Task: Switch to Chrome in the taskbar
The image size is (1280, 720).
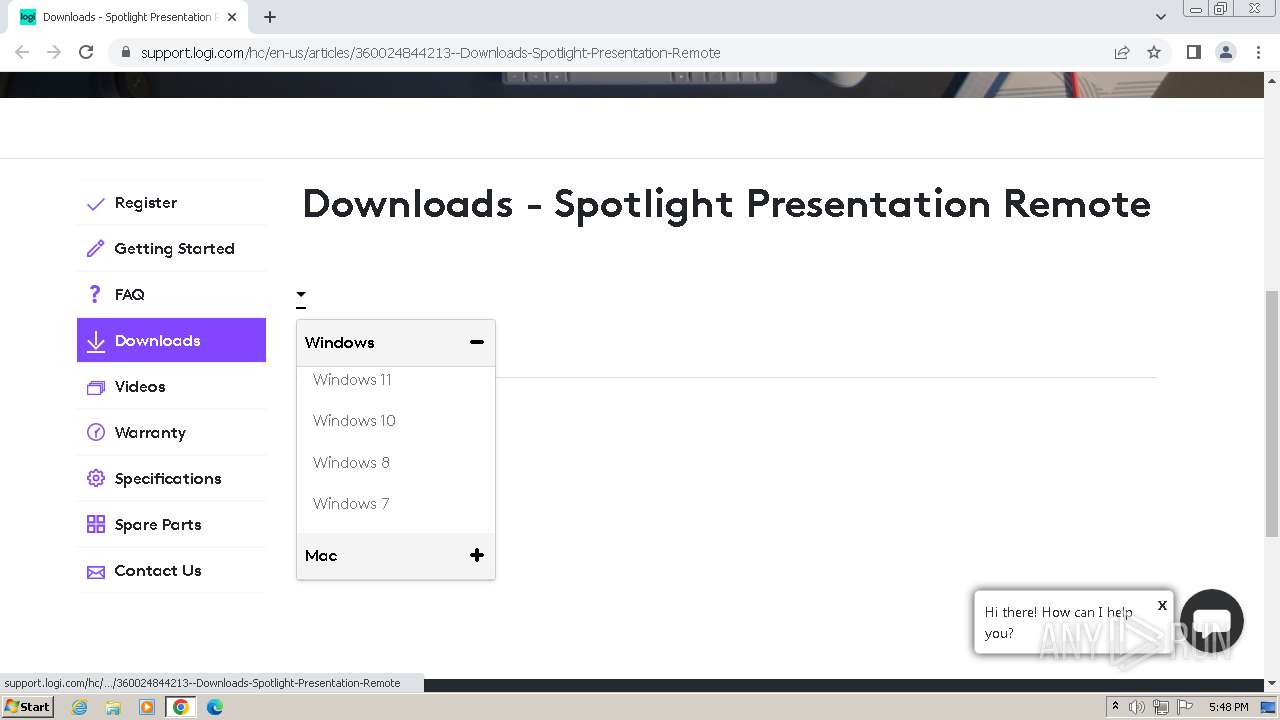Action: click(181, 707)
